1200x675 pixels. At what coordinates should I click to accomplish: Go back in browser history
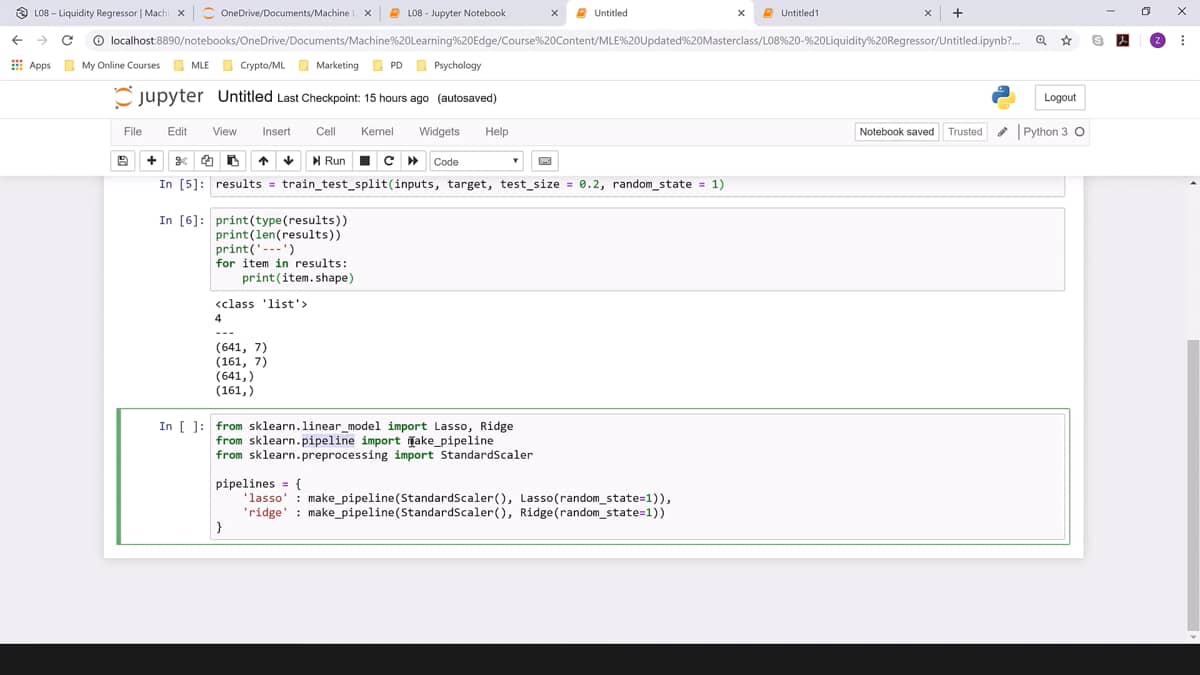[18, 40]
